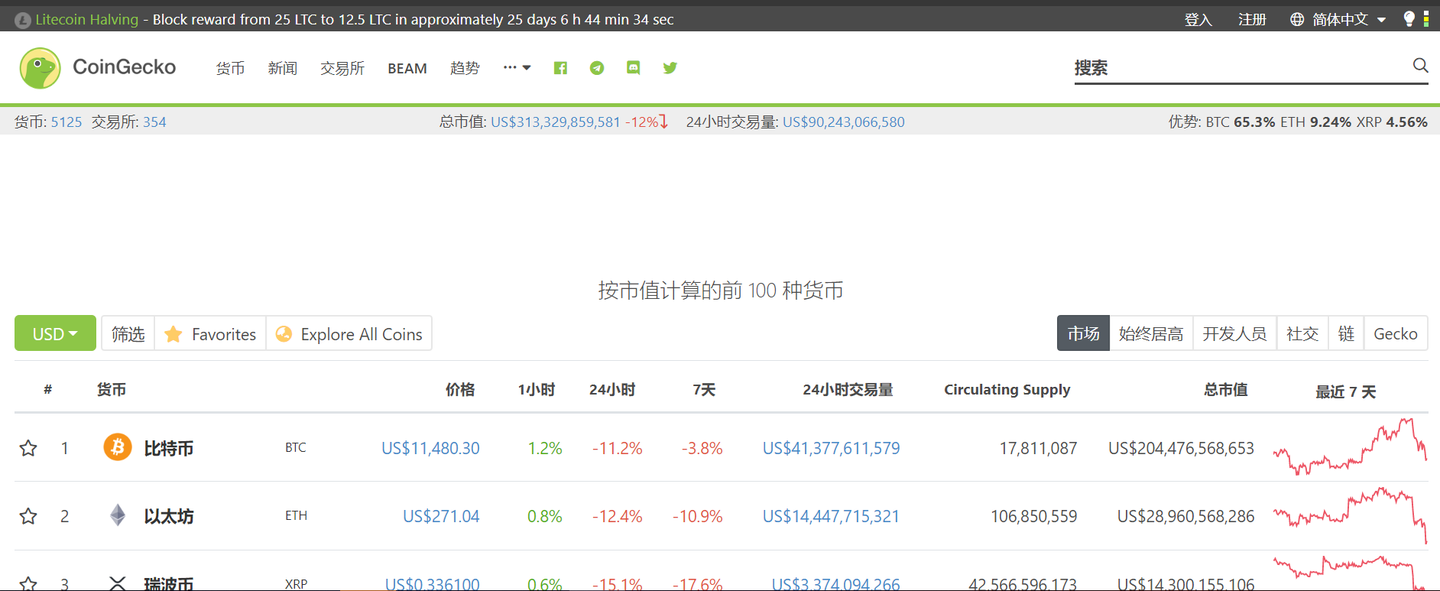1440x591 pixels.
Task: Click the 筛选 filter button
Action: (128, 334)
